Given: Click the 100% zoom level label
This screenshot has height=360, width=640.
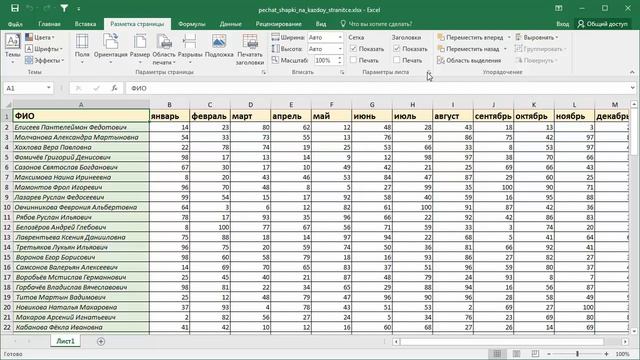Looking at the screenshot, I should [622, 354].
